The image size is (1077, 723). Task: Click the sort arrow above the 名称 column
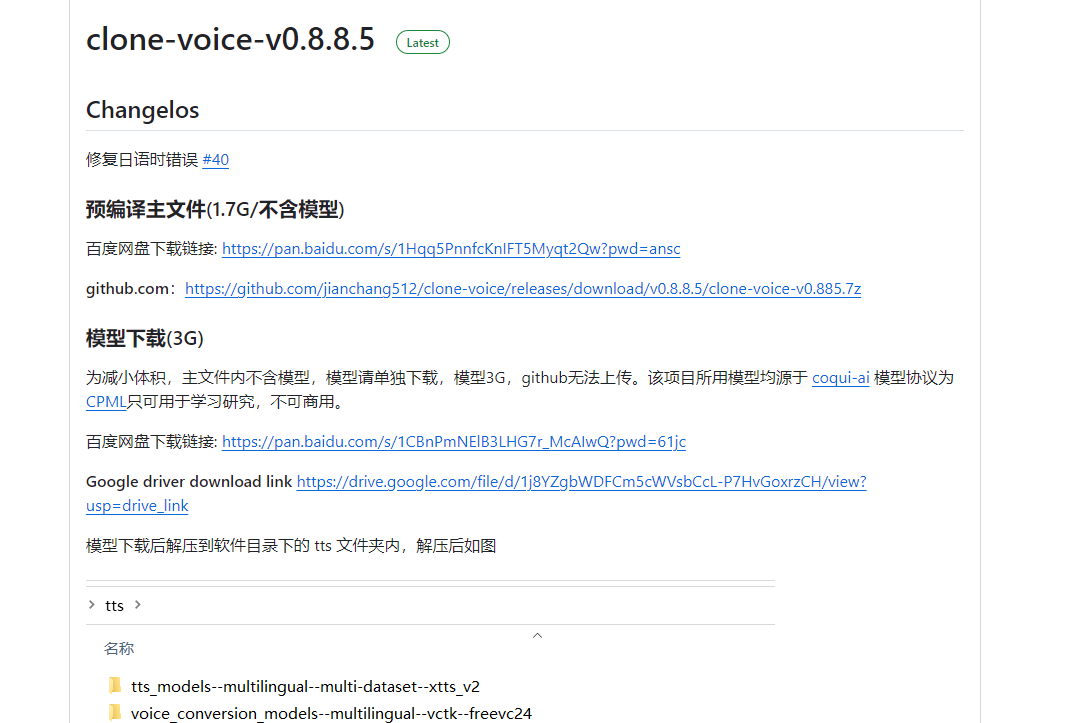pos(538,635)
